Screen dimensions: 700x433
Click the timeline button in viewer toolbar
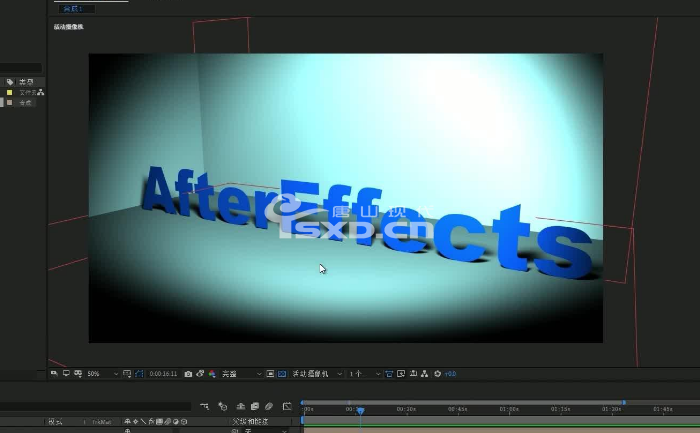point(413,374)
